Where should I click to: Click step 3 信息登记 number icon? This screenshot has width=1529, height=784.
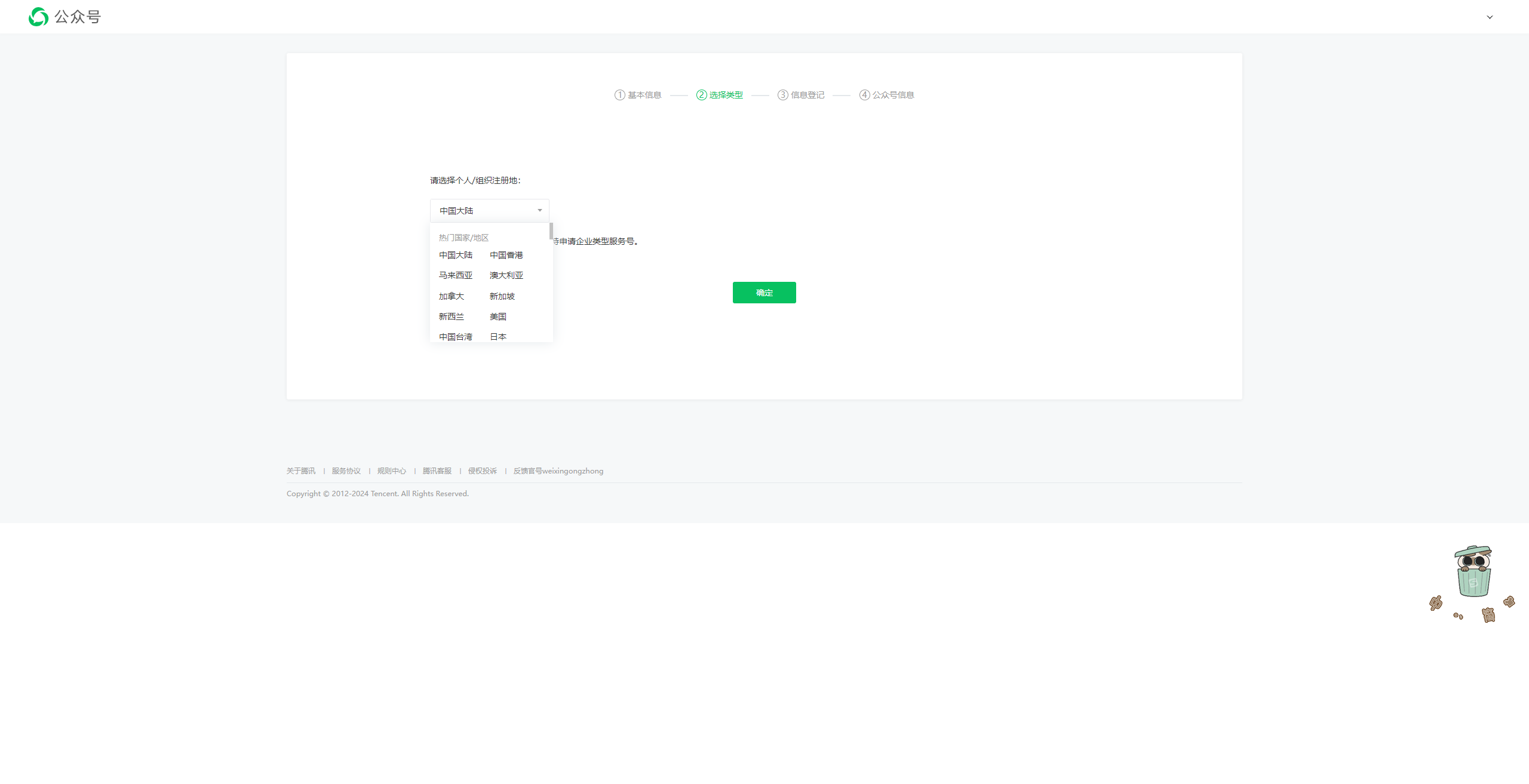(782, 95)
